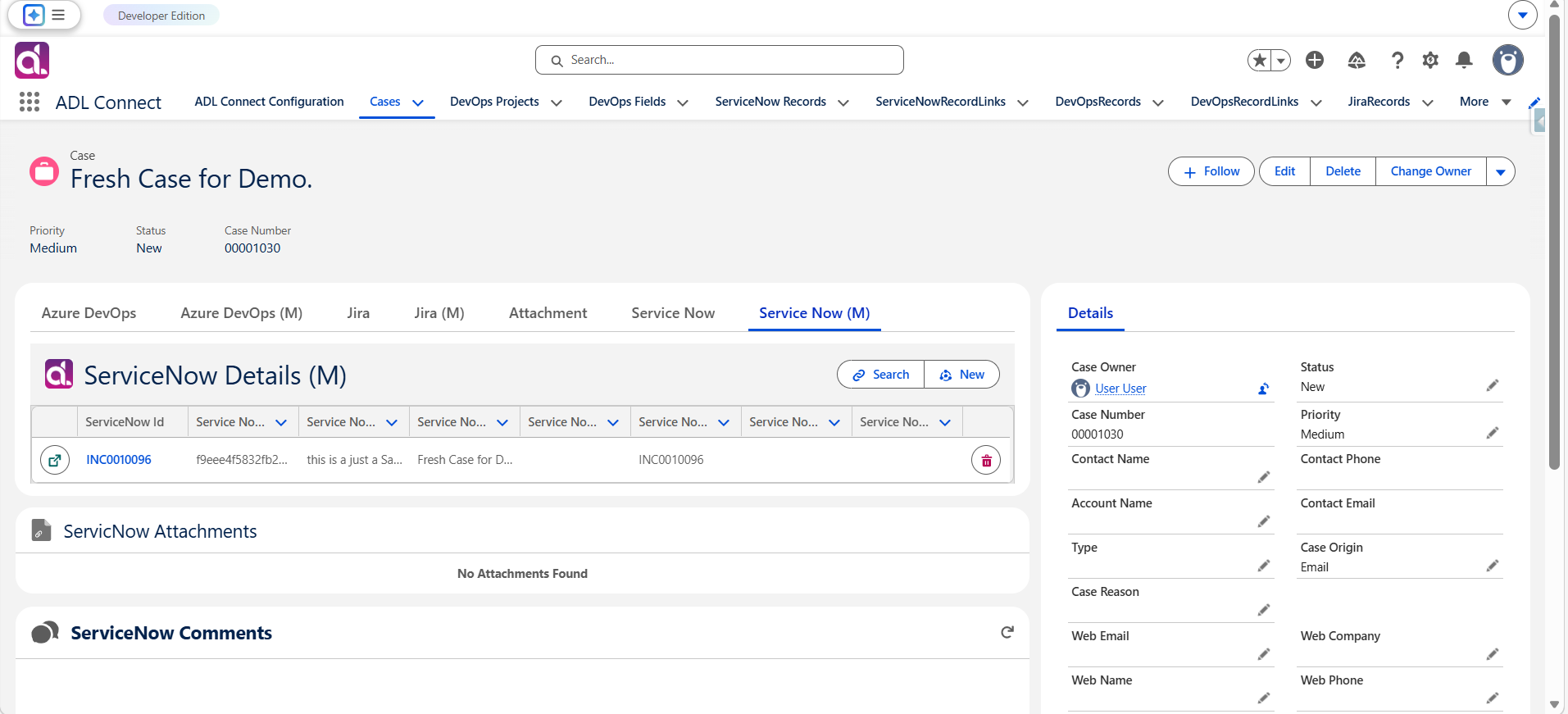Switch to the Azure DevOps tab

tap(89, 313)
